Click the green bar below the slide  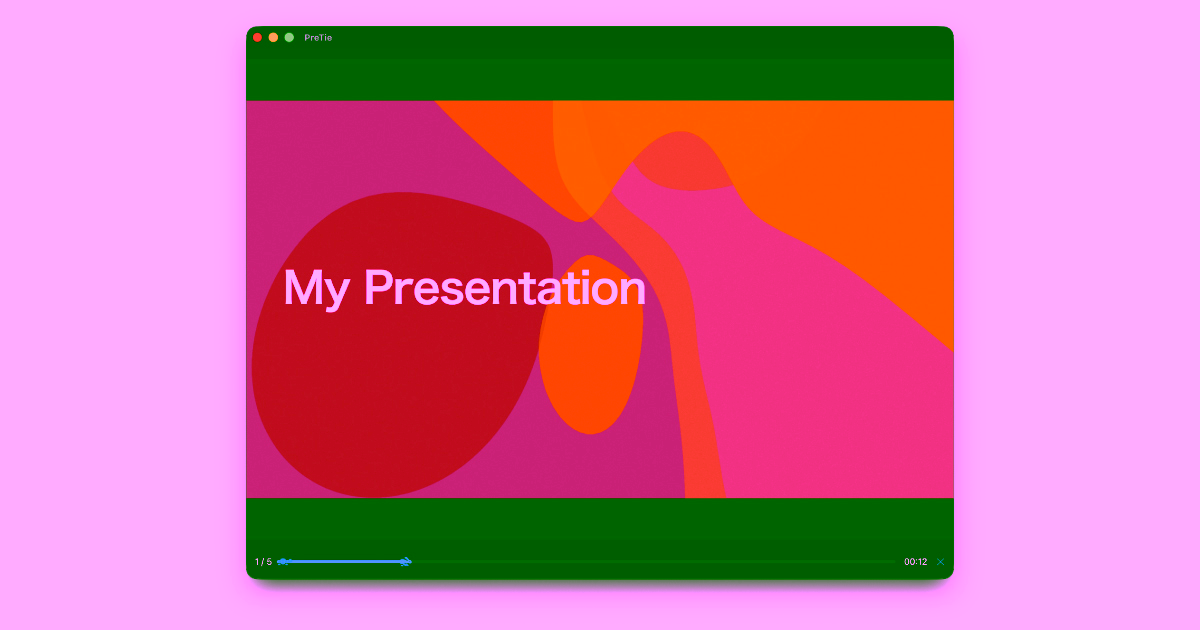click(x=600, y=518)
